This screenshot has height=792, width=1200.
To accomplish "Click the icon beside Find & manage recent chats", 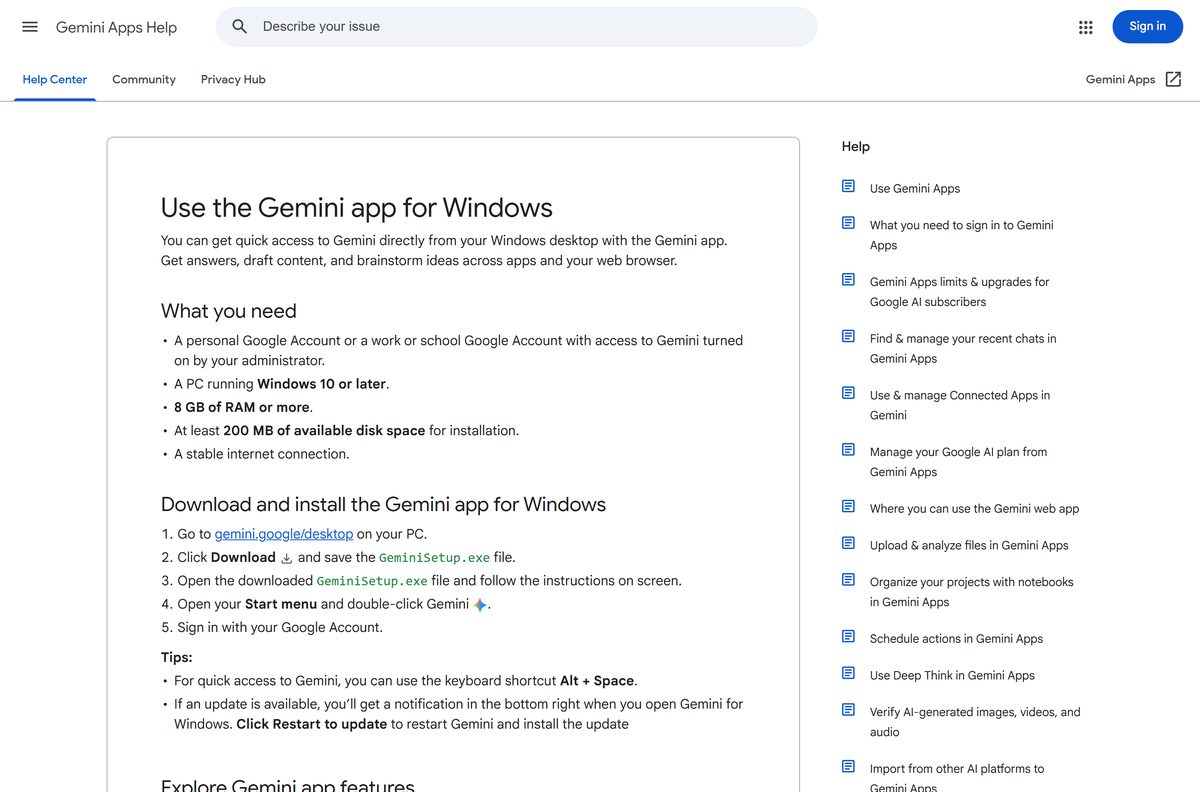I will 848,338.
